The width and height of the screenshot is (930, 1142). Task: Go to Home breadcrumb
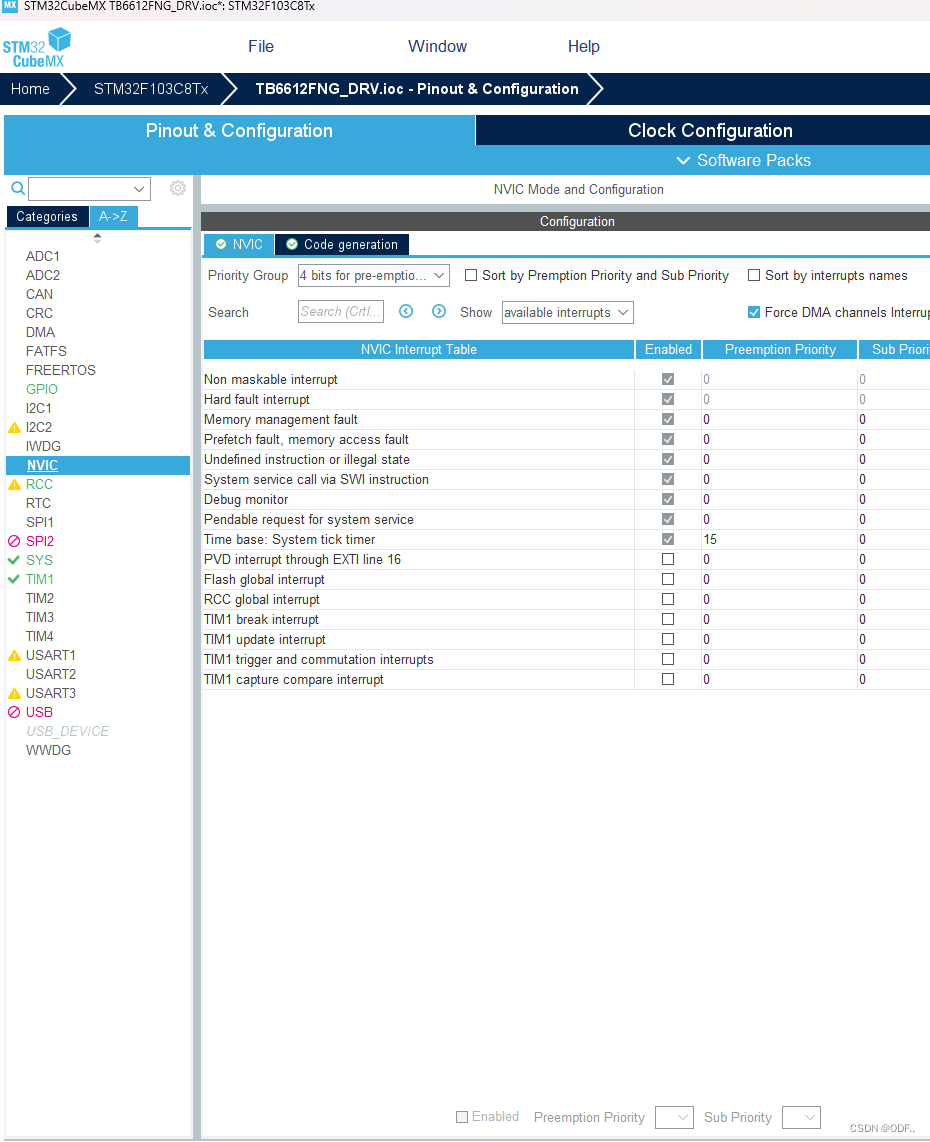(30, 89)
